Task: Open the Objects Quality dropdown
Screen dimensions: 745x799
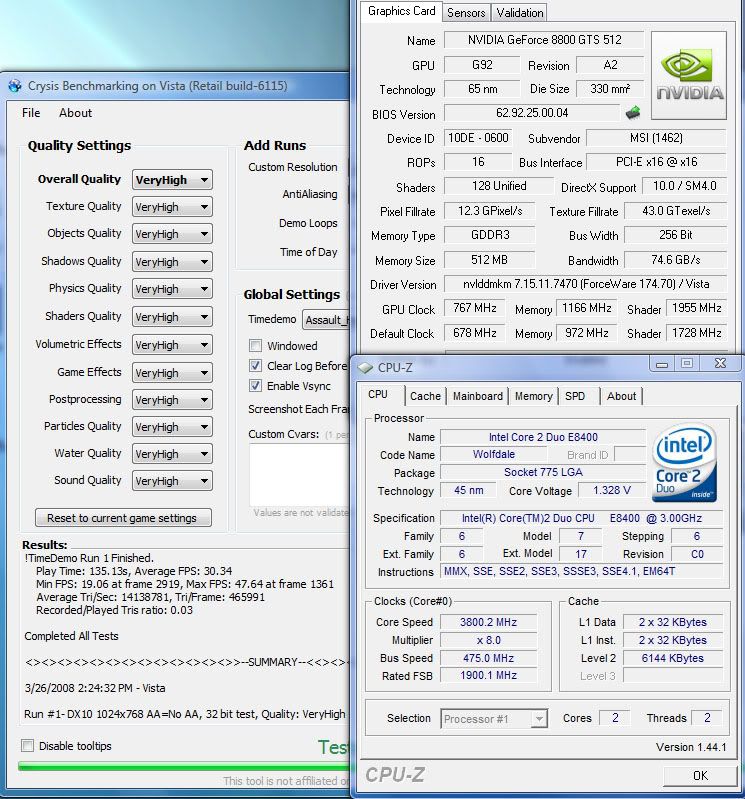Action: pyautogui.click(x=172, y=234)
